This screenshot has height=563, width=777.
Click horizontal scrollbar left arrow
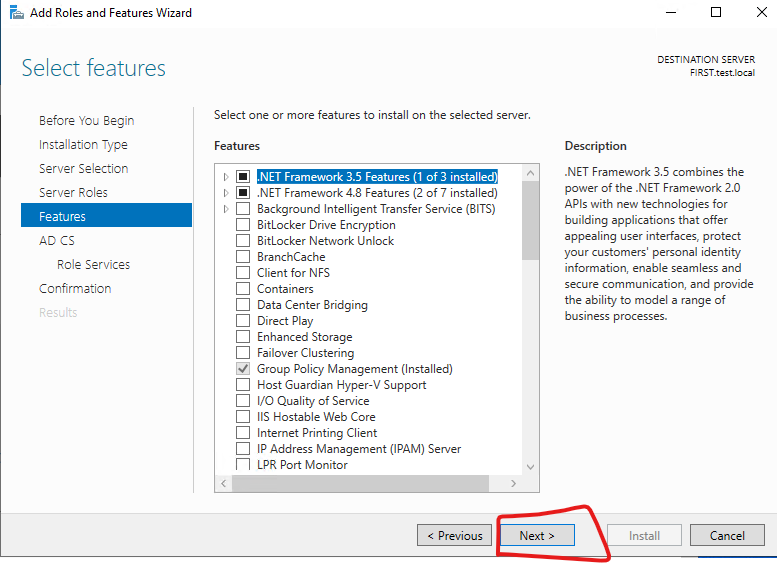tap(223, 483)
